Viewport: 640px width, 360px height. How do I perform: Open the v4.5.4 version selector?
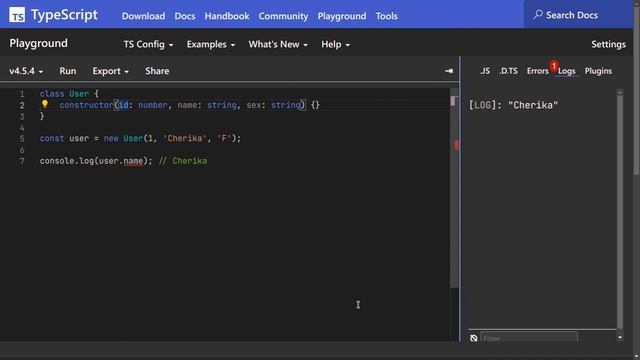pyautogui.click(x=26, y=71)
